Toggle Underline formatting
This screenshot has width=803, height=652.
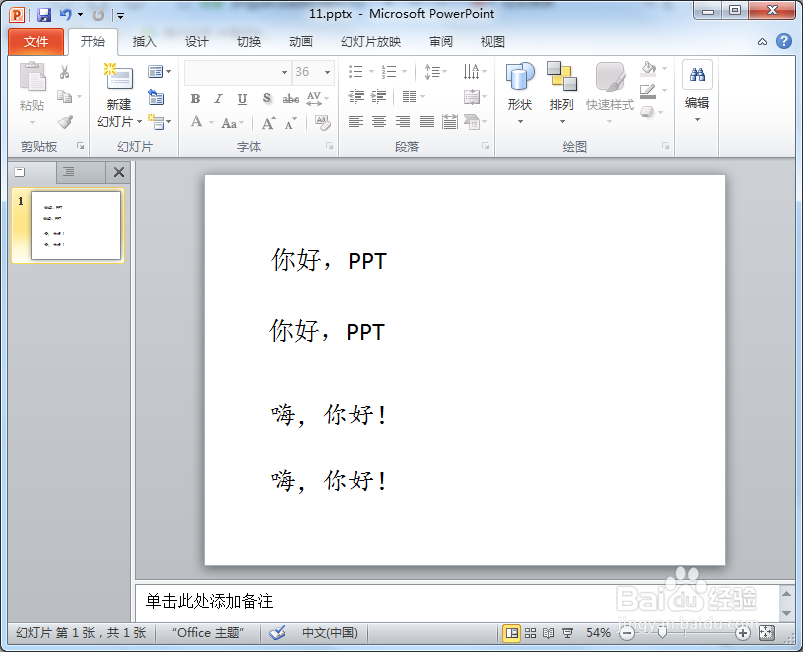pos(242,98)
